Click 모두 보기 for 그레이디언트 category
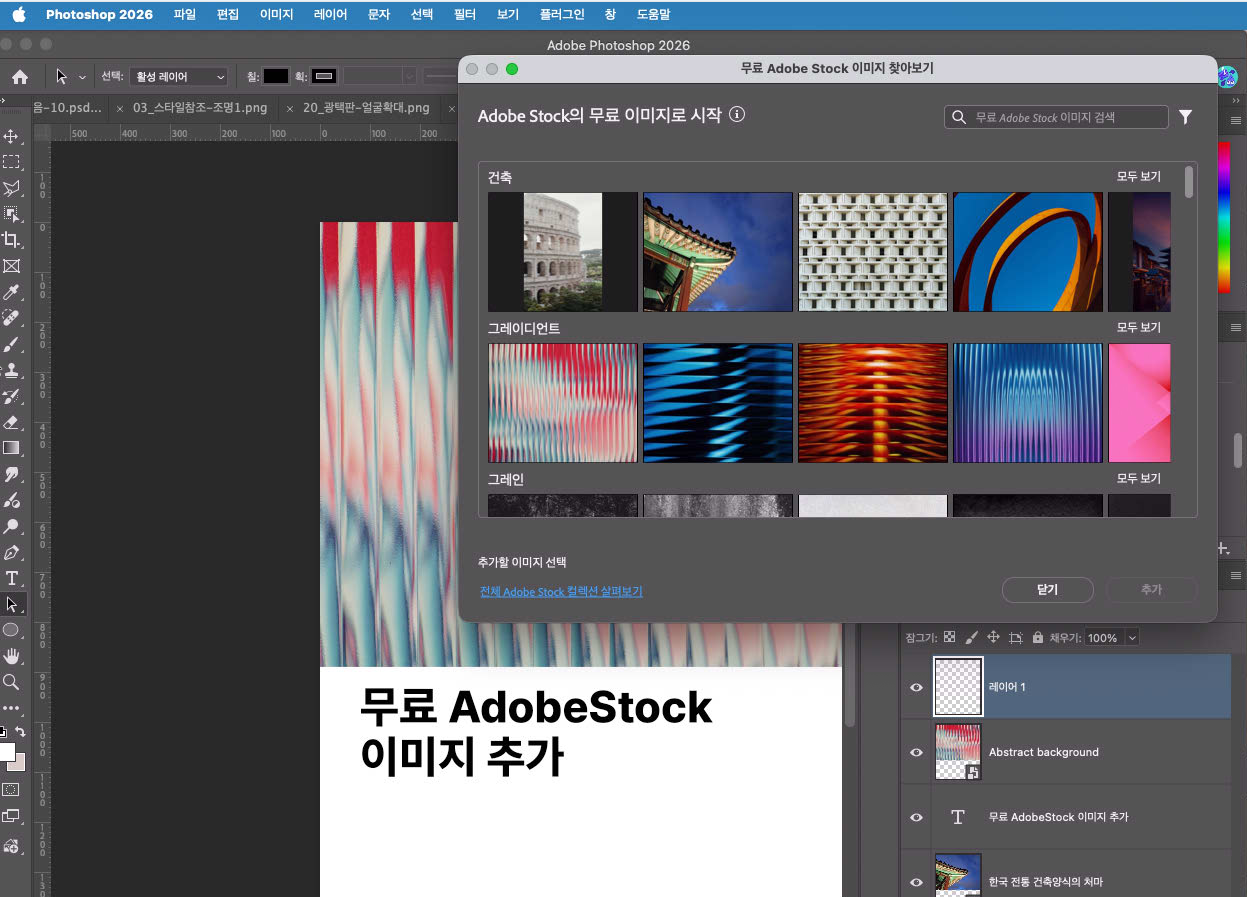This screenshot has width=1247, height=897. tap(1139, 328)
